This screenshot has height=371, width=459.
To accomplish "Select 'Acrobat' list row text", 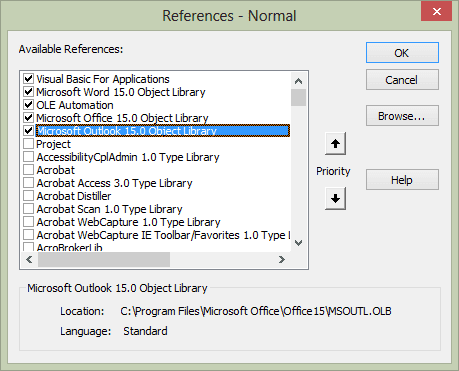I will 56,170.
